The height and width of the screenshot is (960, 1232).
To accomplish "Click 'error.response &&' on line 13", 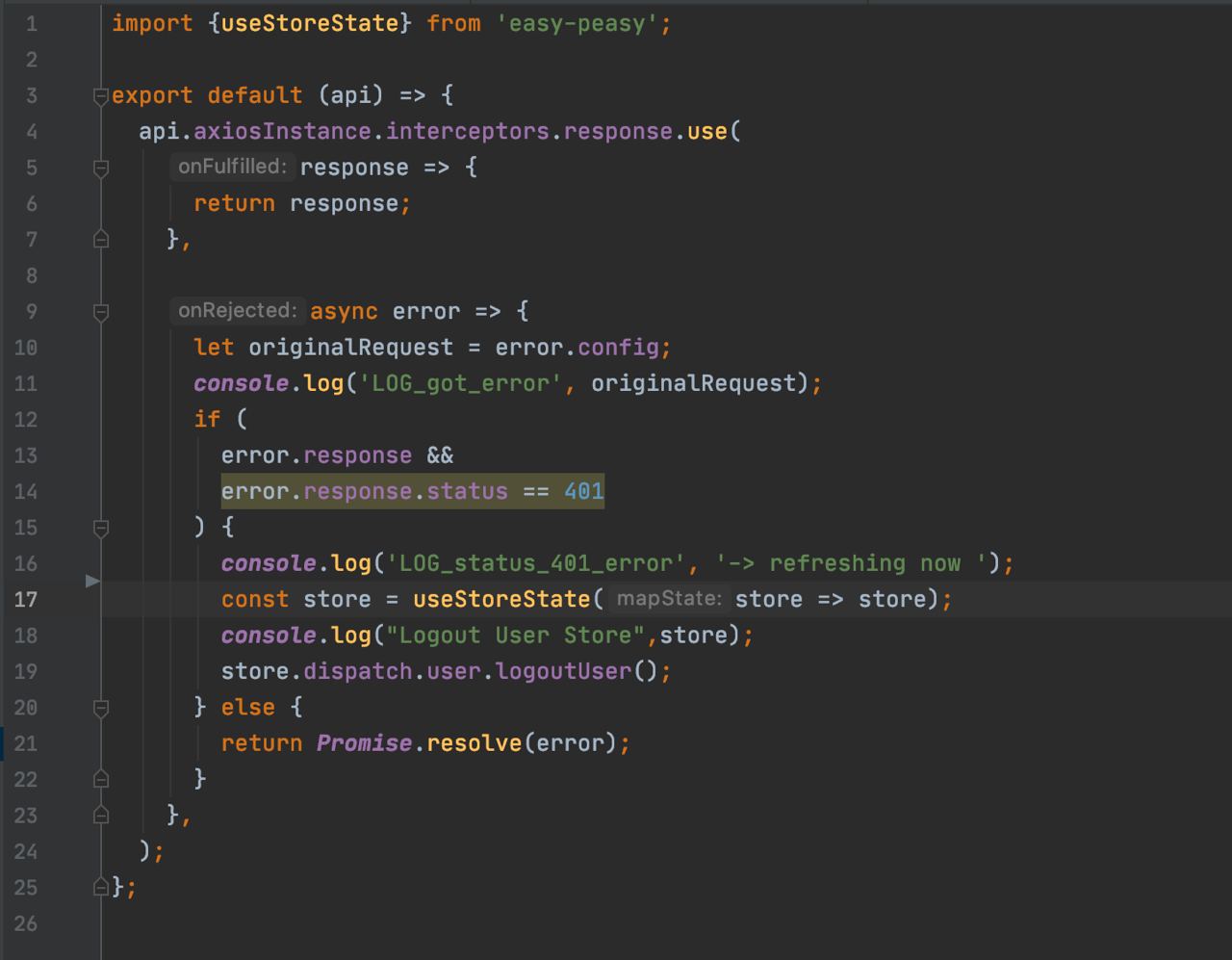I will pos(337,454).
